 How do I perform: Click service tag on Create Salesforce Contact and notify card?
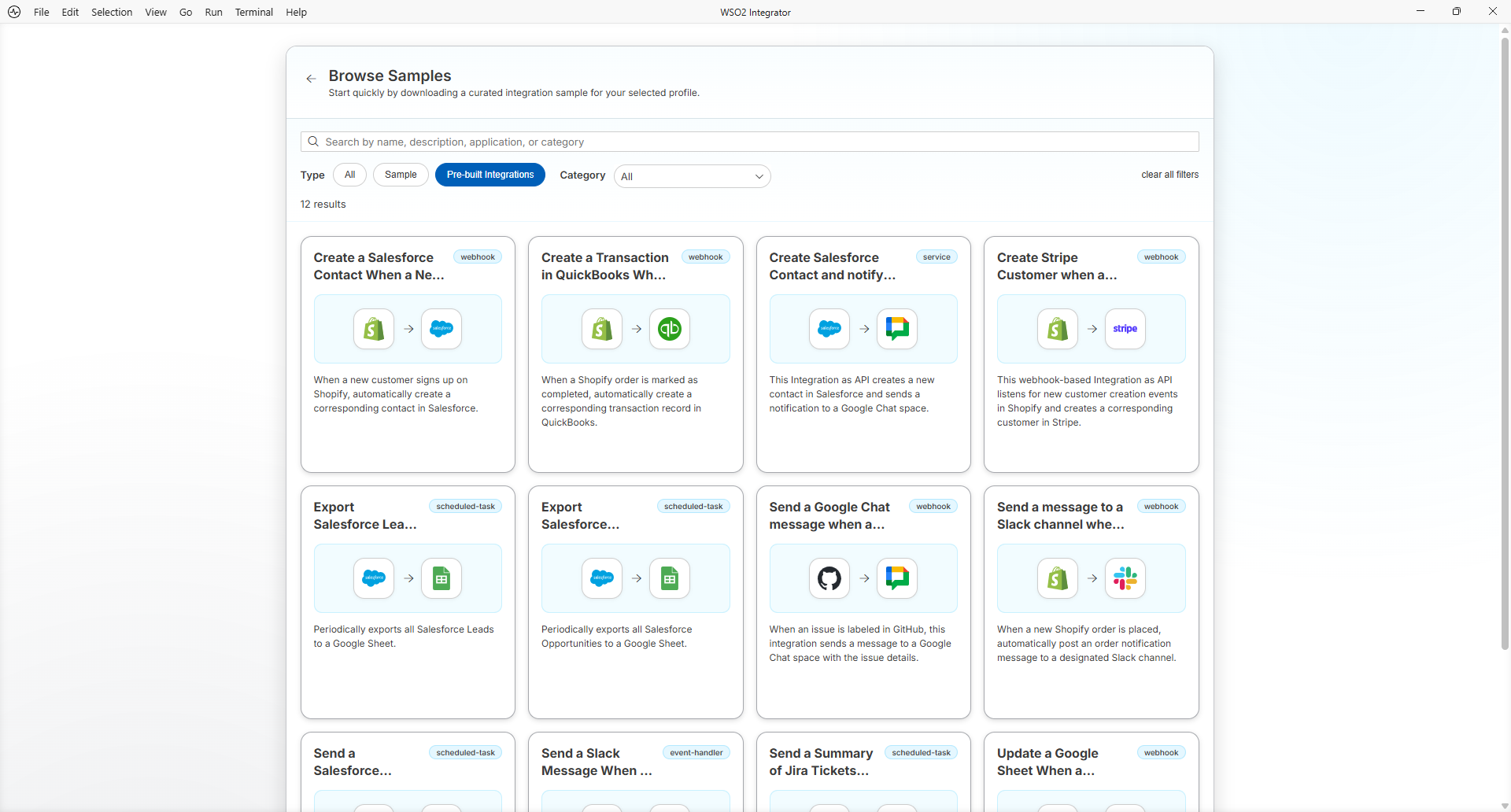(x=937, y=257)
